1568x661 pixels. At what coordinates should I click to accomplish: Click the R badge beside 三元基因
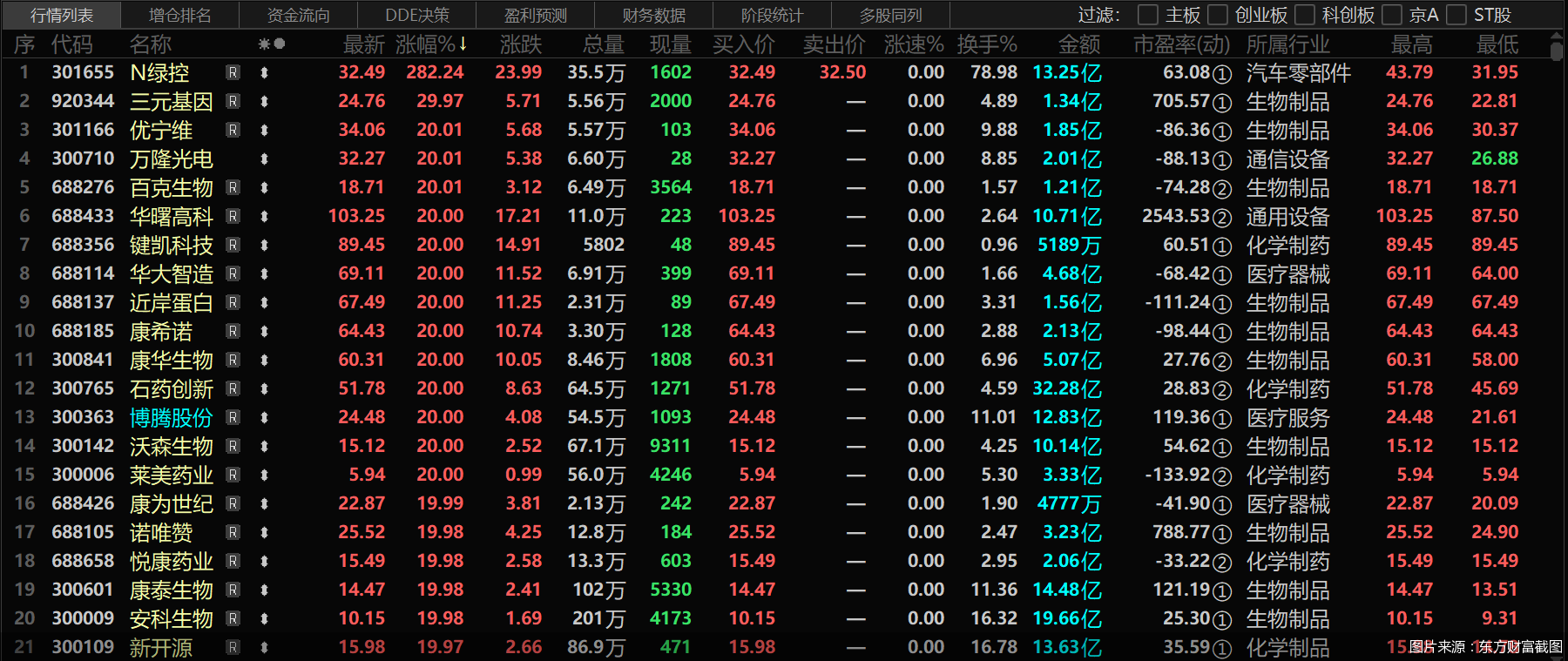233,102
